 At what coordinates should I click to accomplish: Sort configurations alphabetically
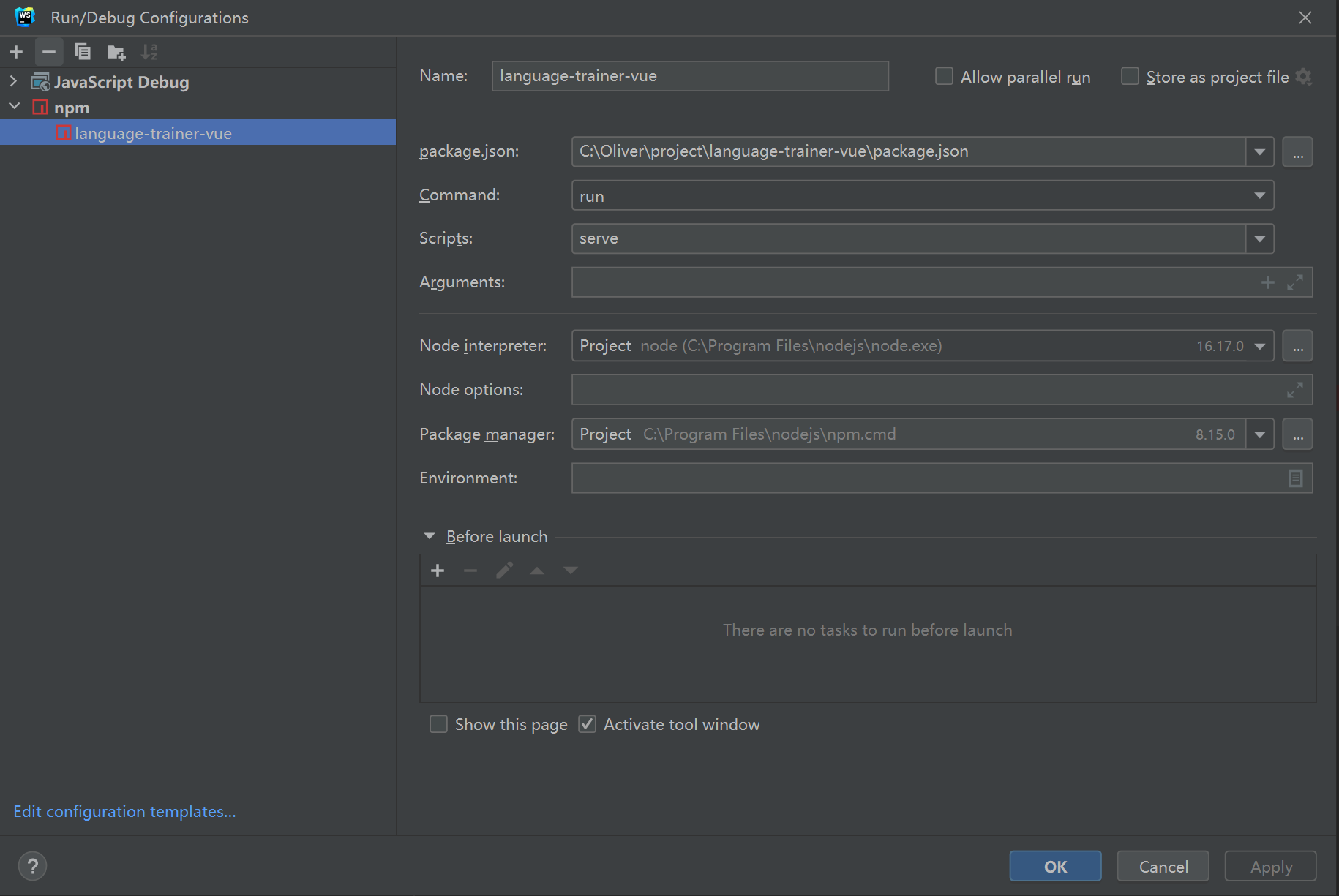pyautogui.click(x=149, y=52)
